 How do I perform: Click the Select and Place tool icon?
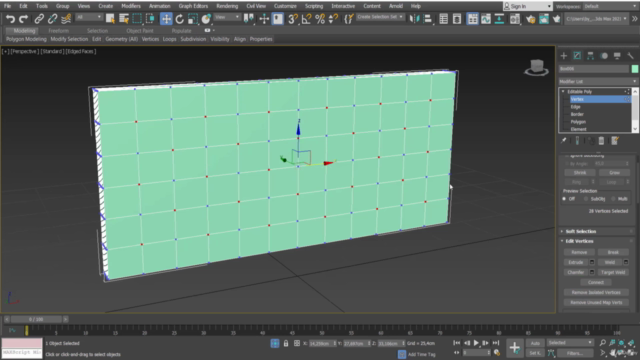tap(206, 19)
